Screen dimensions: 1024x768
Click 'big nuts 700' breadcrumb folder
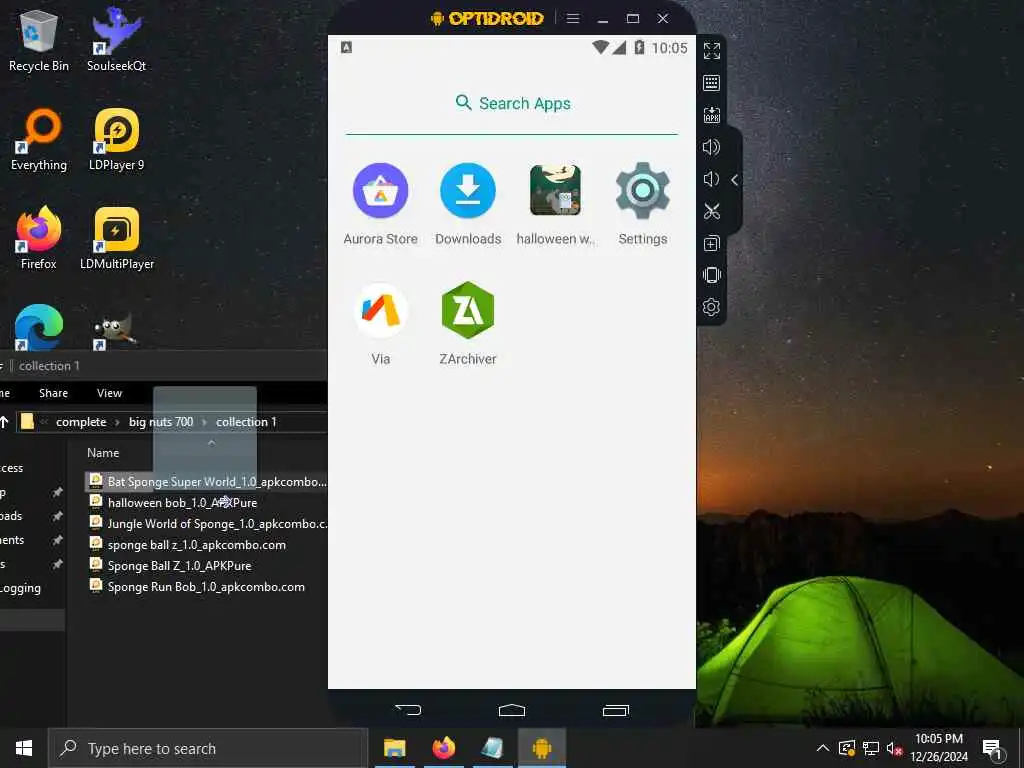[161, 422]
